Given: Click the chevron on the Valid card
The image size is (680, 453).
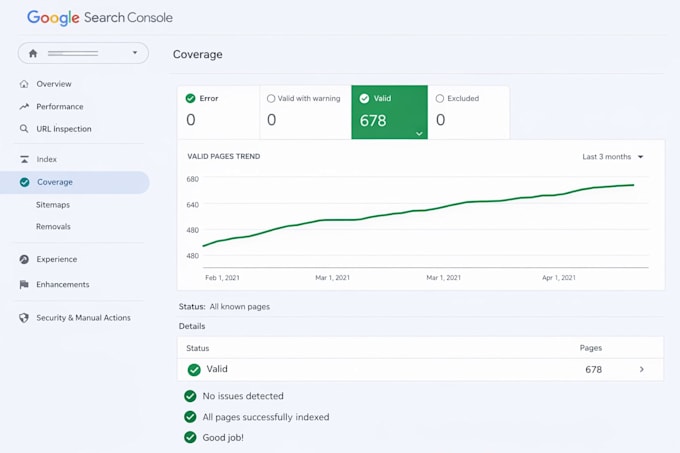Looking at the screenshot, I should click(419, 134).
